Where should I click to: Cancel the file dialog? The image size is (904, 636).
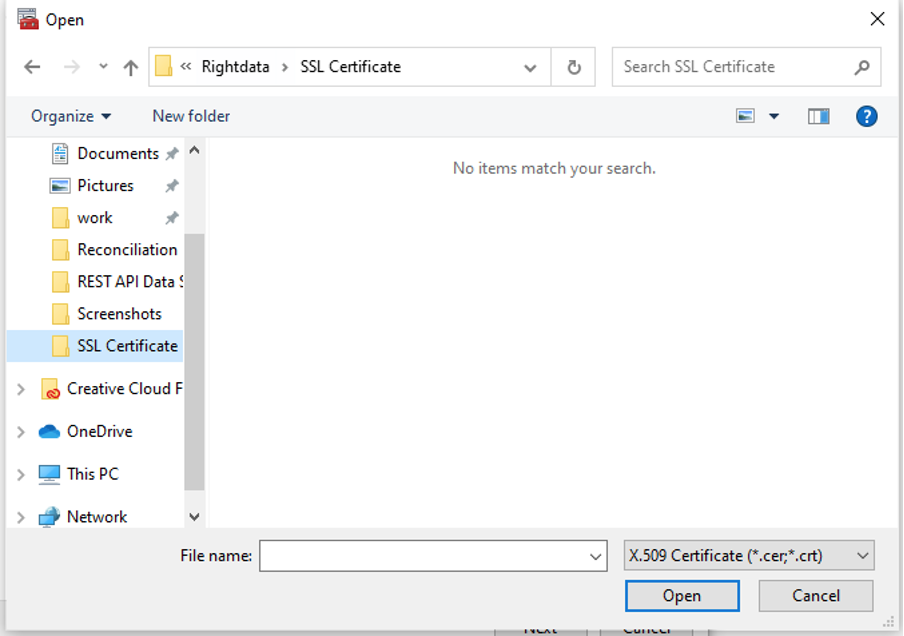coord(815,595)
